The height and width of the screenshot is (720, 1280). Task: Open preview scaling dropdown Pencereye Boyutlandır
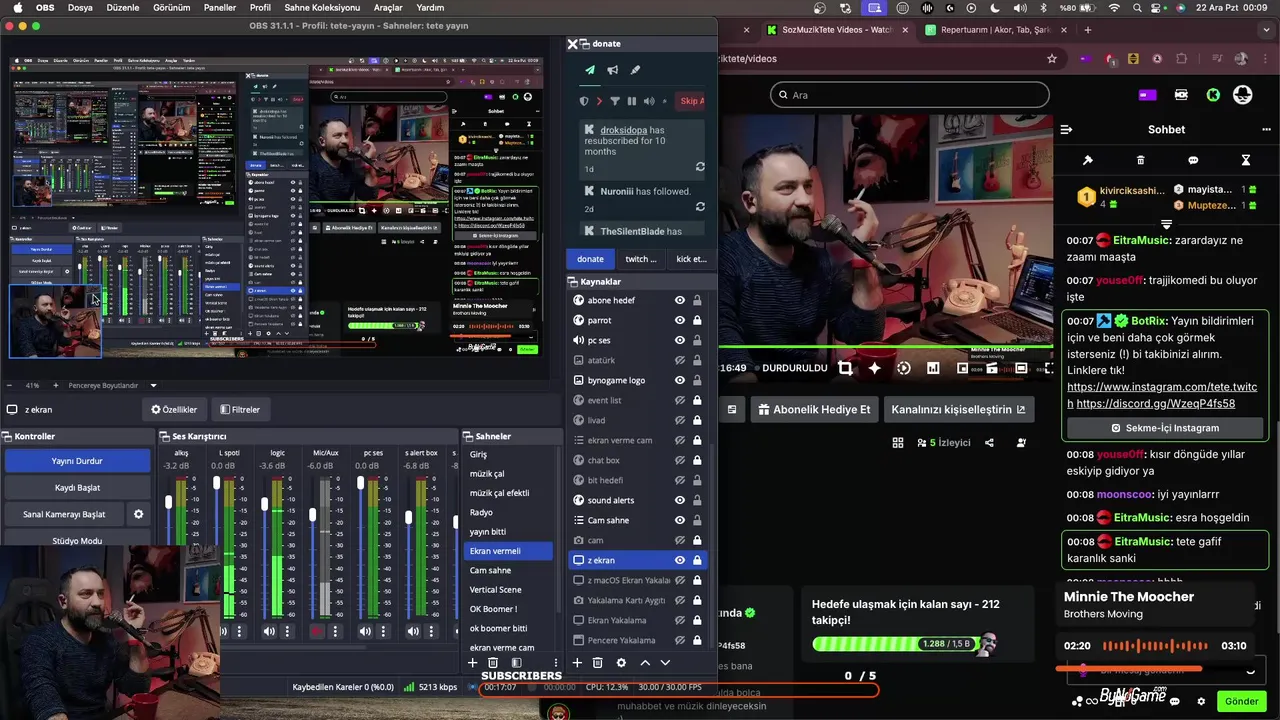(113, 385)
